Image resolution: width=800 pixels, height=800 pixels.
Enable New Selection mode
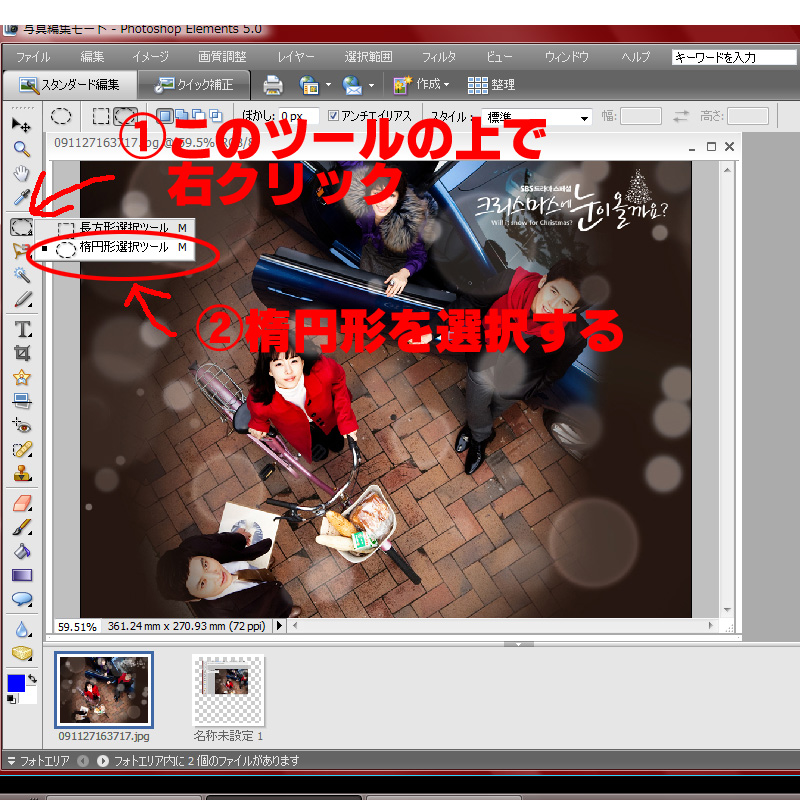point(164,116)
